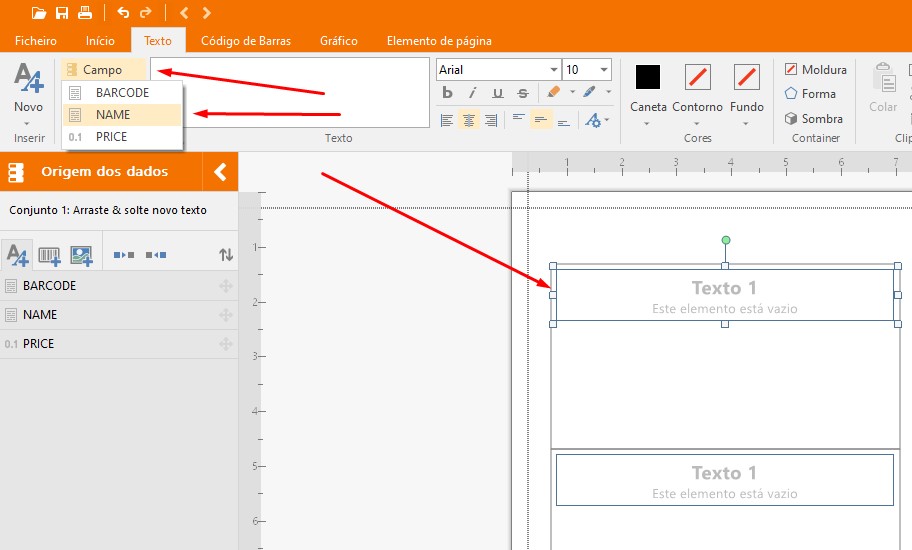Click the Novo text insert icon
This screenshot has height=550, width=912.
pyautogui.click(x=28, y=80)
